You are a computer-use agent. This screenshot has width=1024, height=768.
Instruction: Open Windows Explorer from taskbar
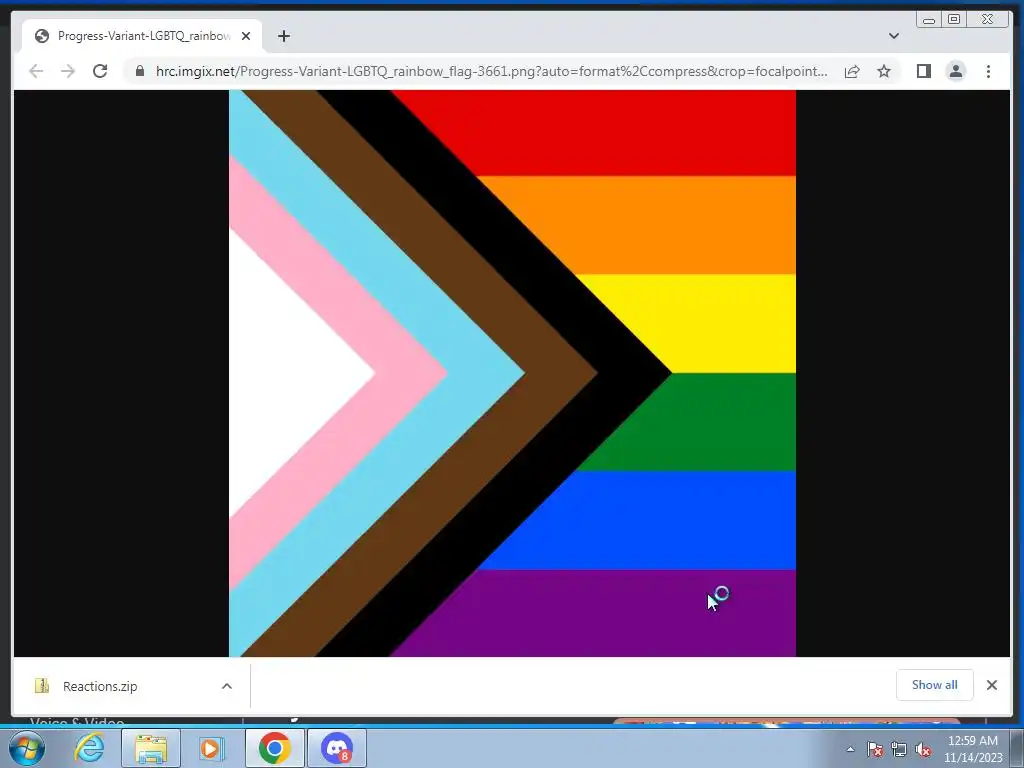pyautogui.click(x=151, y=748)
